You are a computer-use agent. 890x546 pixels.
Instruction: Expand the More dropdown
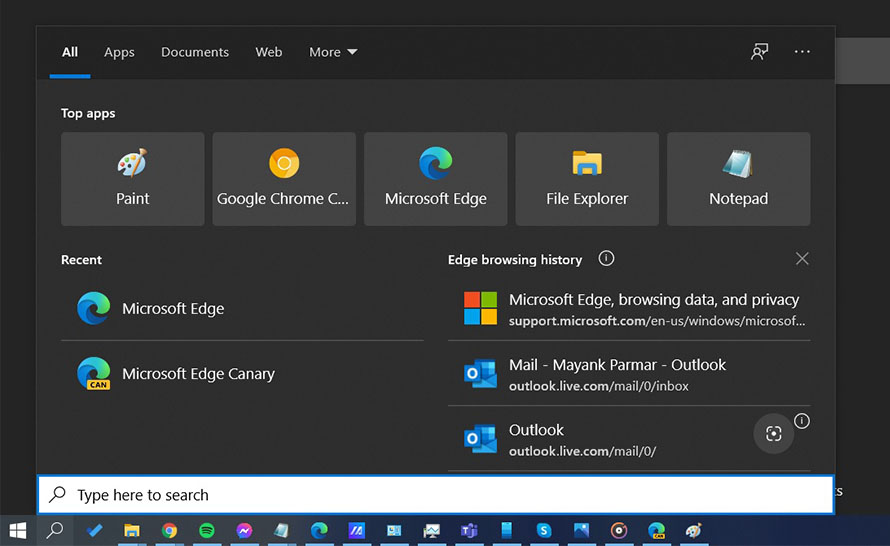(x=333, y=52)
